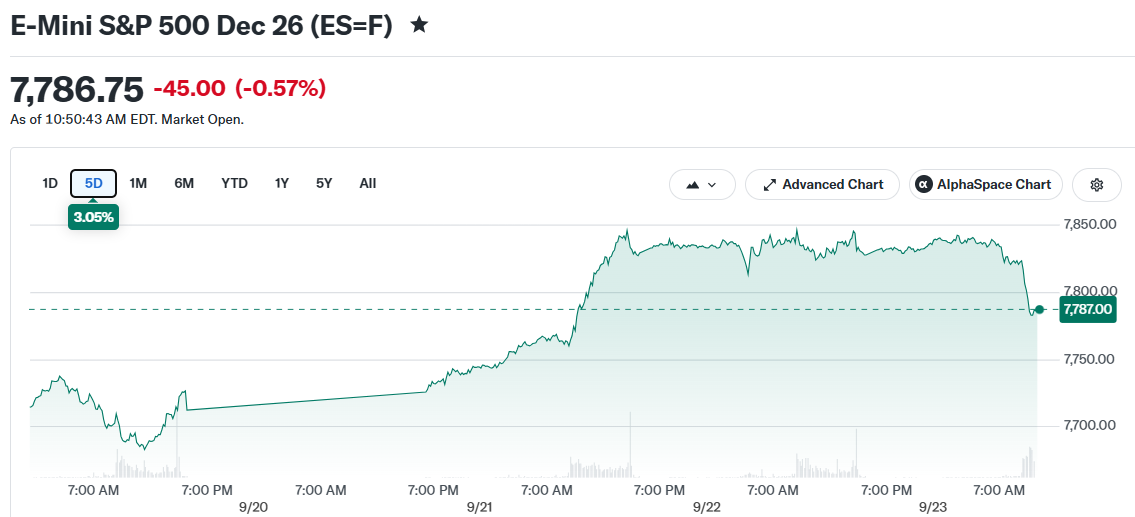The image size is (1135, 517).
Task: Click the market status timestamp text
Action: (127, 120)
